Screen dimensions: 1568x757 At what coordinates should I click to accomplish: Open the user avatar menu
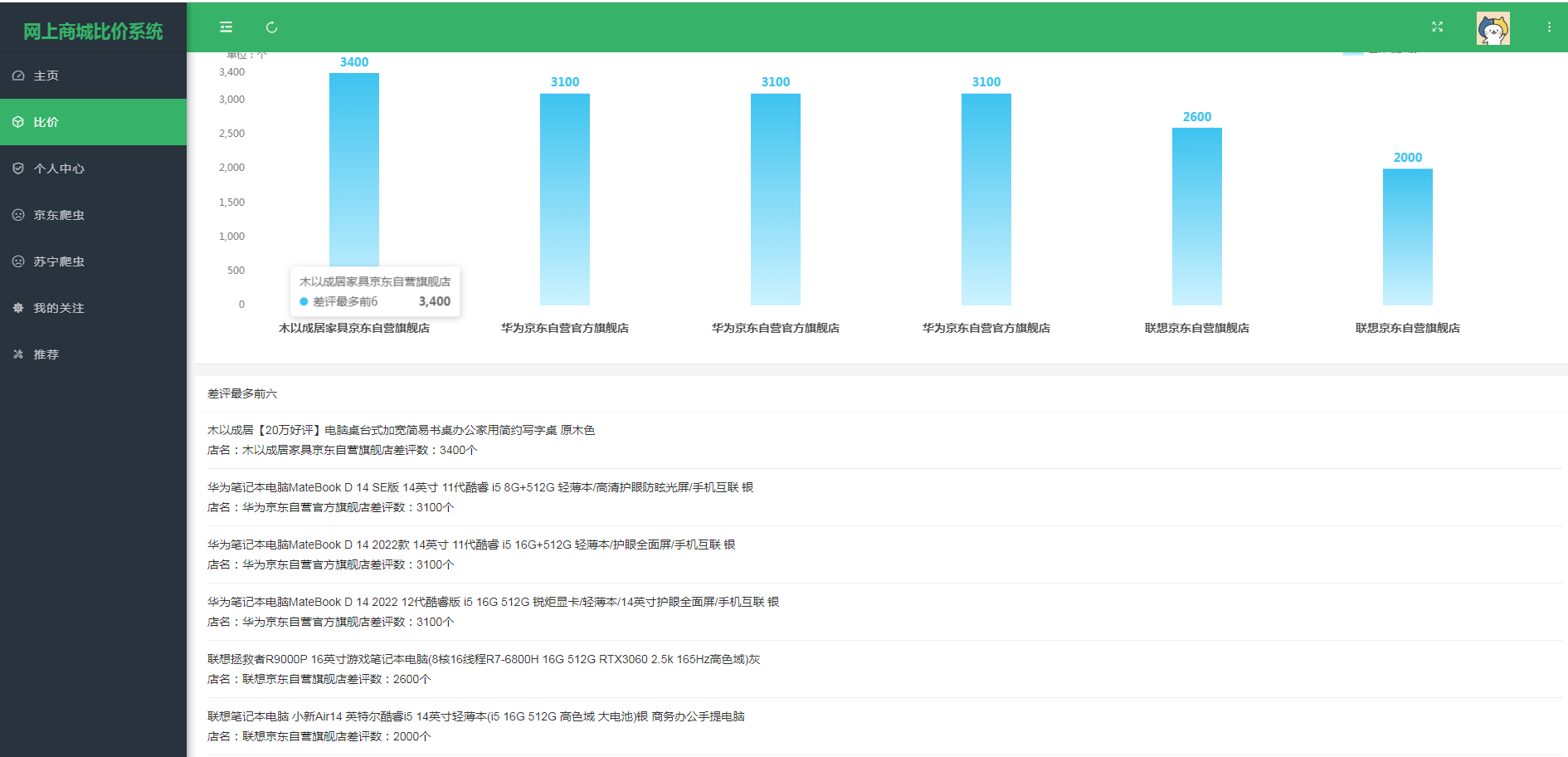(x=1493, y=28)
